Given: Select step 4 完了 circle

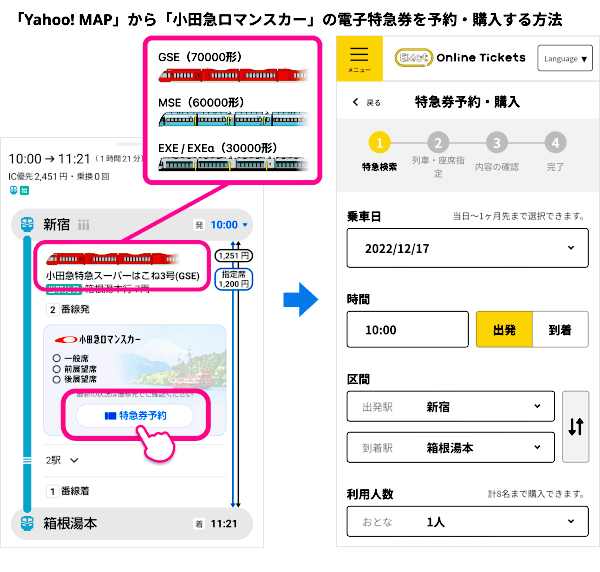Looking at the screenshot, I should coord(555,143).
